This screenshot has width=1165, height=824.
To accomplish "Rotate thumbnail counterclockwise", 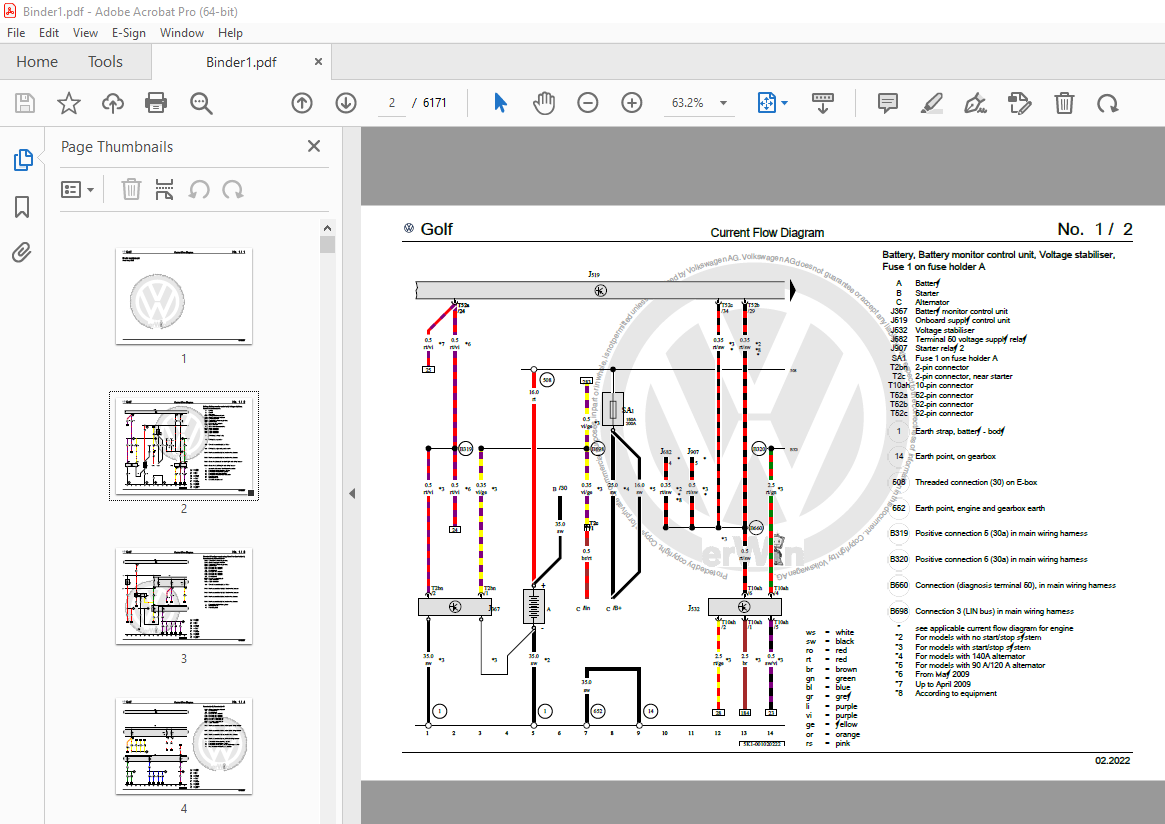I will [x=198, y=189].
